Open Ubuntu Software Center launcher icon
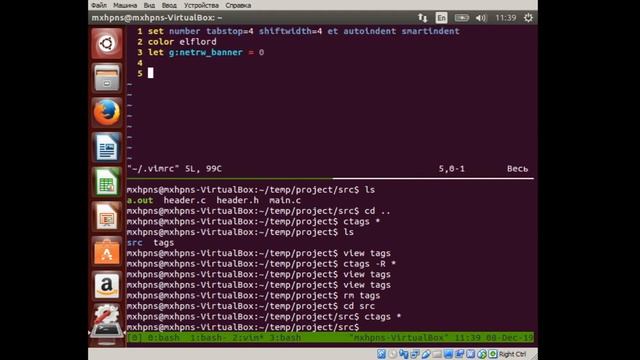 click(107, 251)
